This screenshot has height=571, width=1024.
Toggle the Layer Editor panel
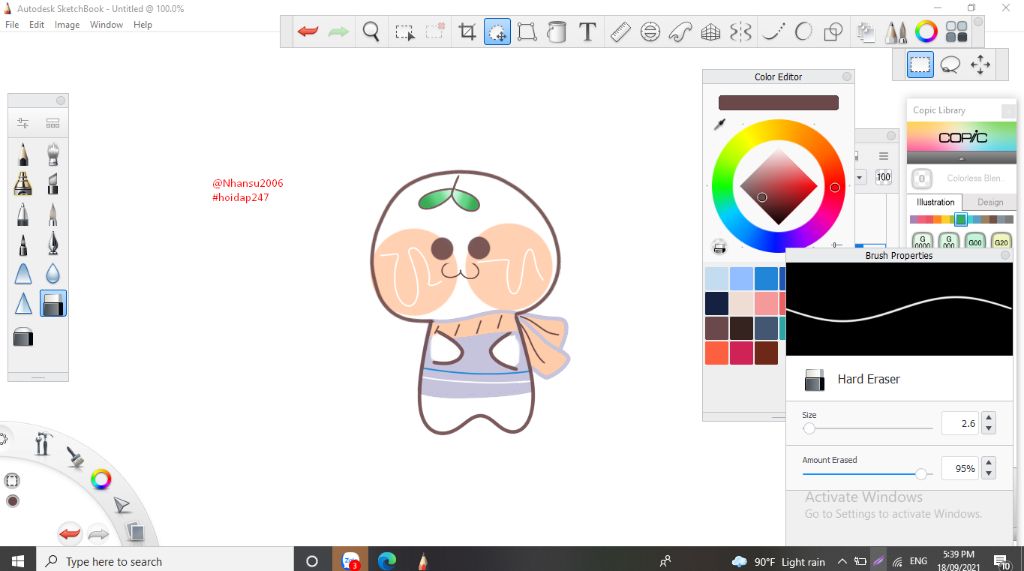point(866,31)
